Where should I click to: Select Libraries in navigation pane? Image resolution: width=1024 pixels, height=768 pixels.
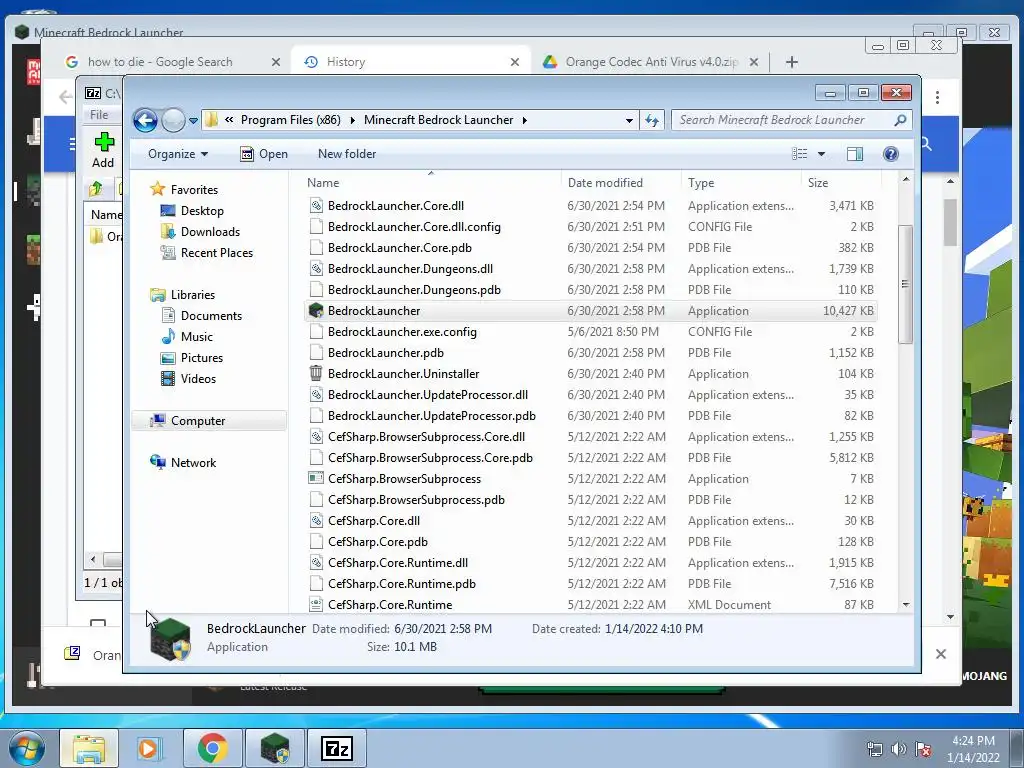(x=193, y=295)
